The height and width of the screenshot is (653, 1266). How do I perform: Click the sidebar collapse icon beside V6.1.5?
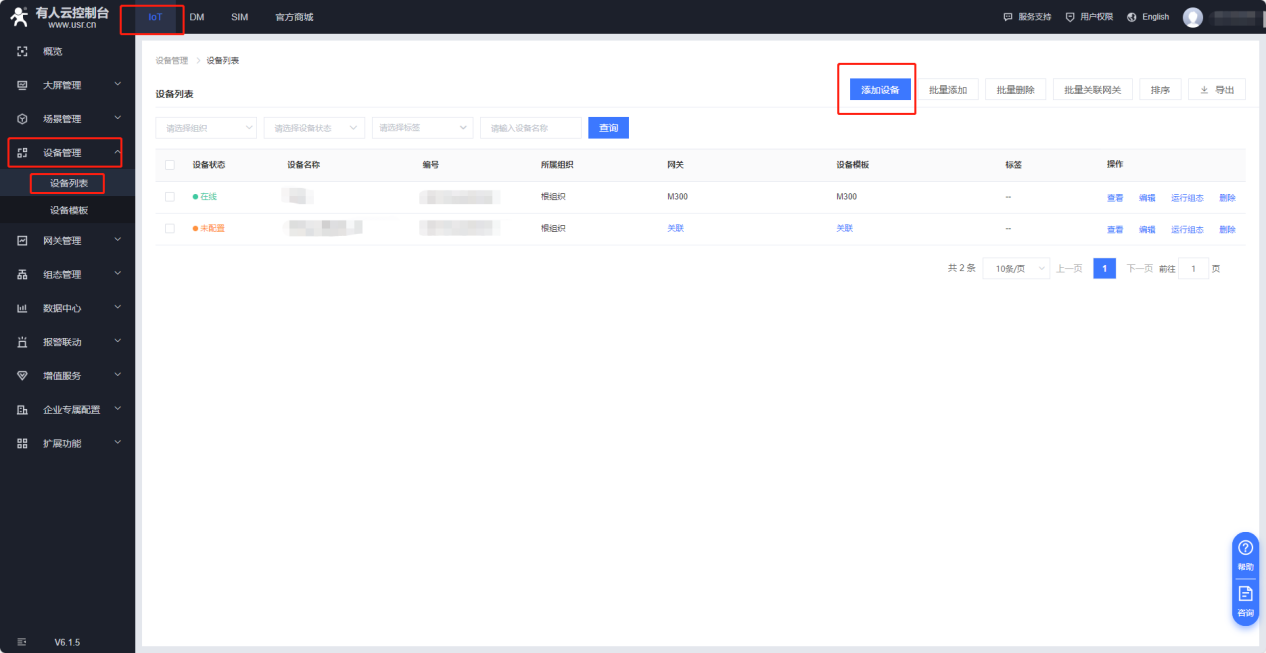point(22,642)
